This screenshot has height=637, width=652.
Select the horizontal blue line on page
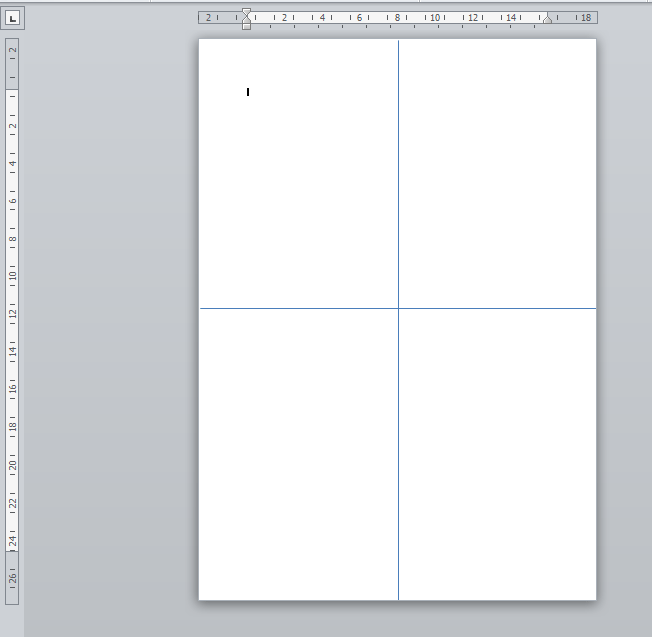tap(398, 309)
